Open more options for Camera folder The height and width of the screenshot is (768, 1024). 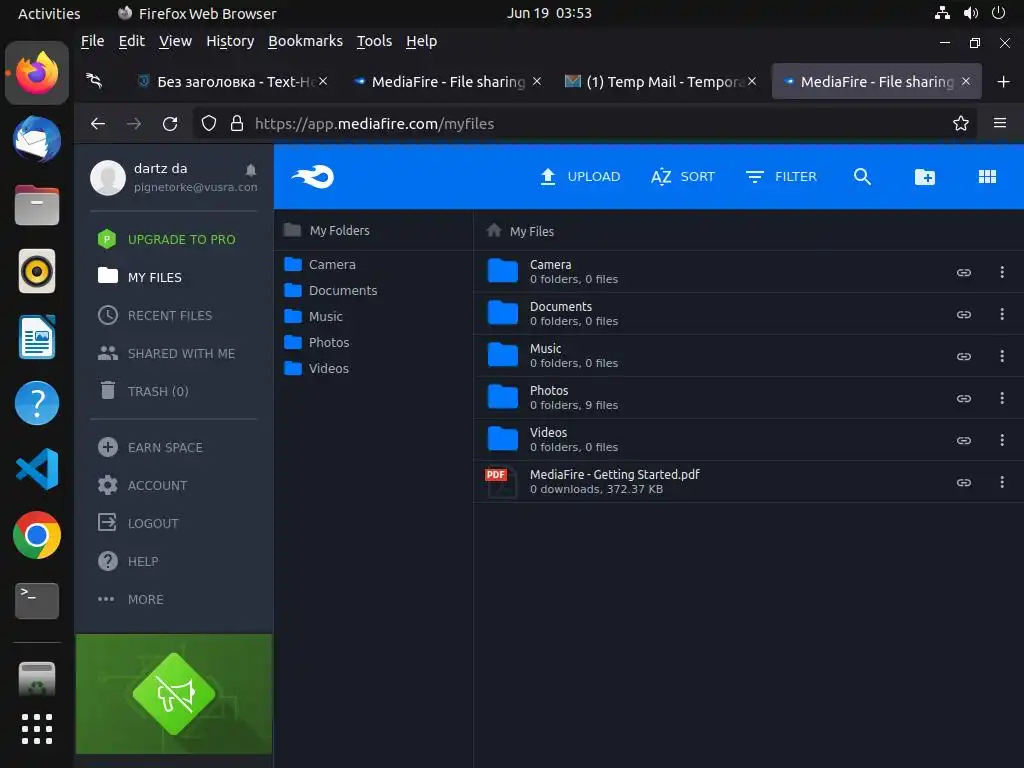tap(1002, 272)
